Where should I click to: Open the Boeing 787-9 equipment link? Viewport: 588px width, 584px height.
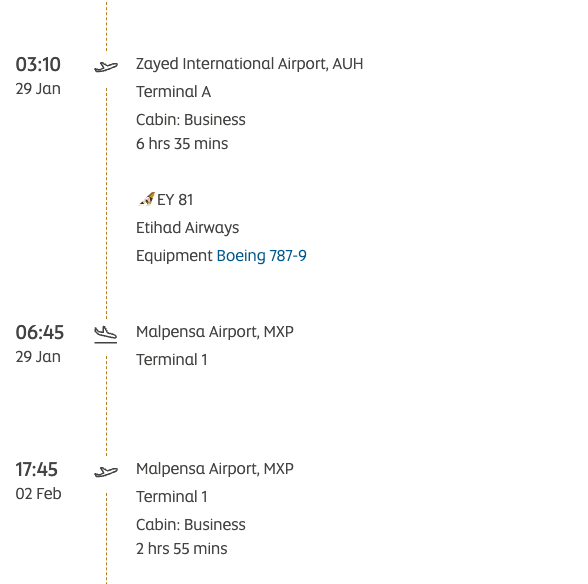(x=261, y=256)
